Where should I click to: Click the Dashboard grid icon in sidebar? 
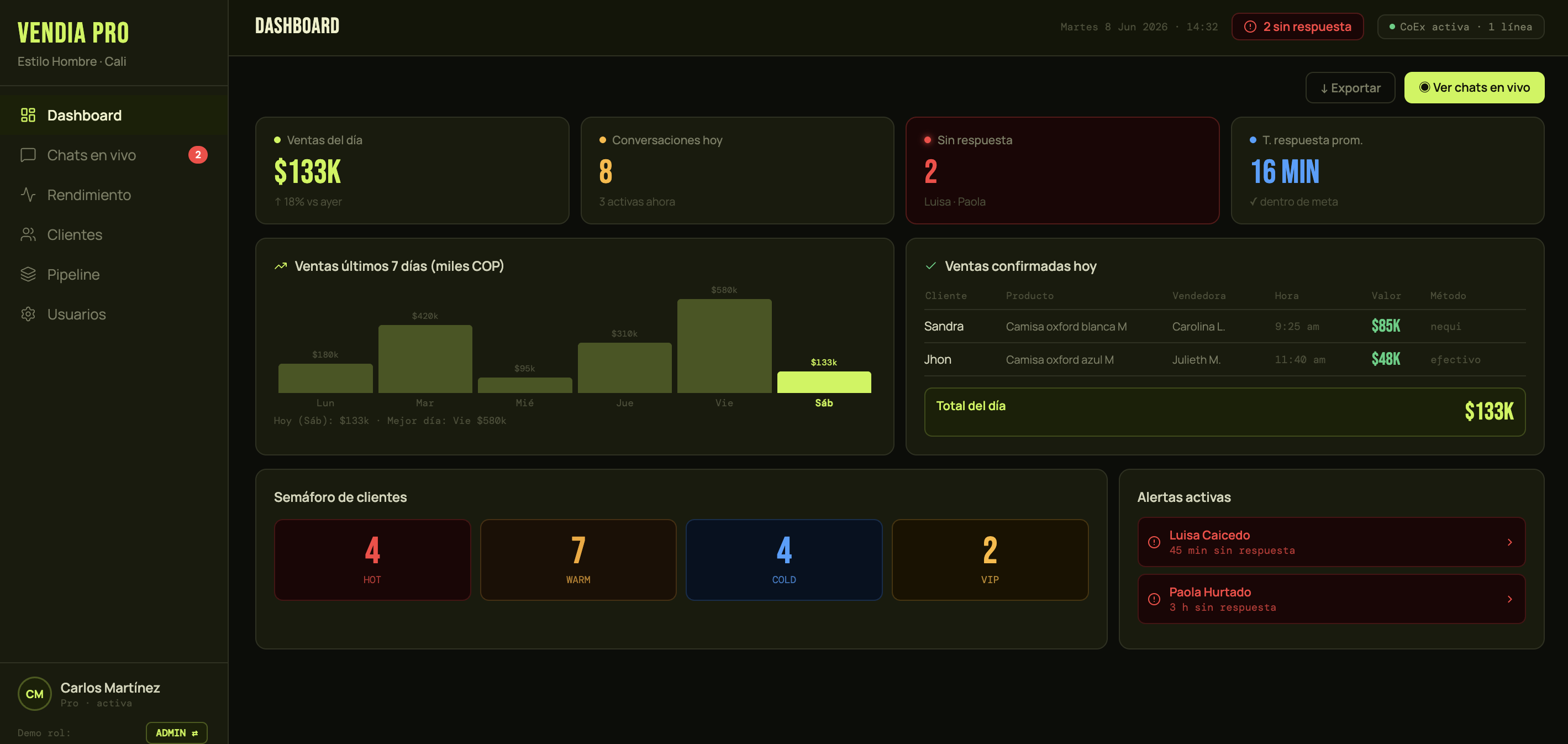point(28,115)
